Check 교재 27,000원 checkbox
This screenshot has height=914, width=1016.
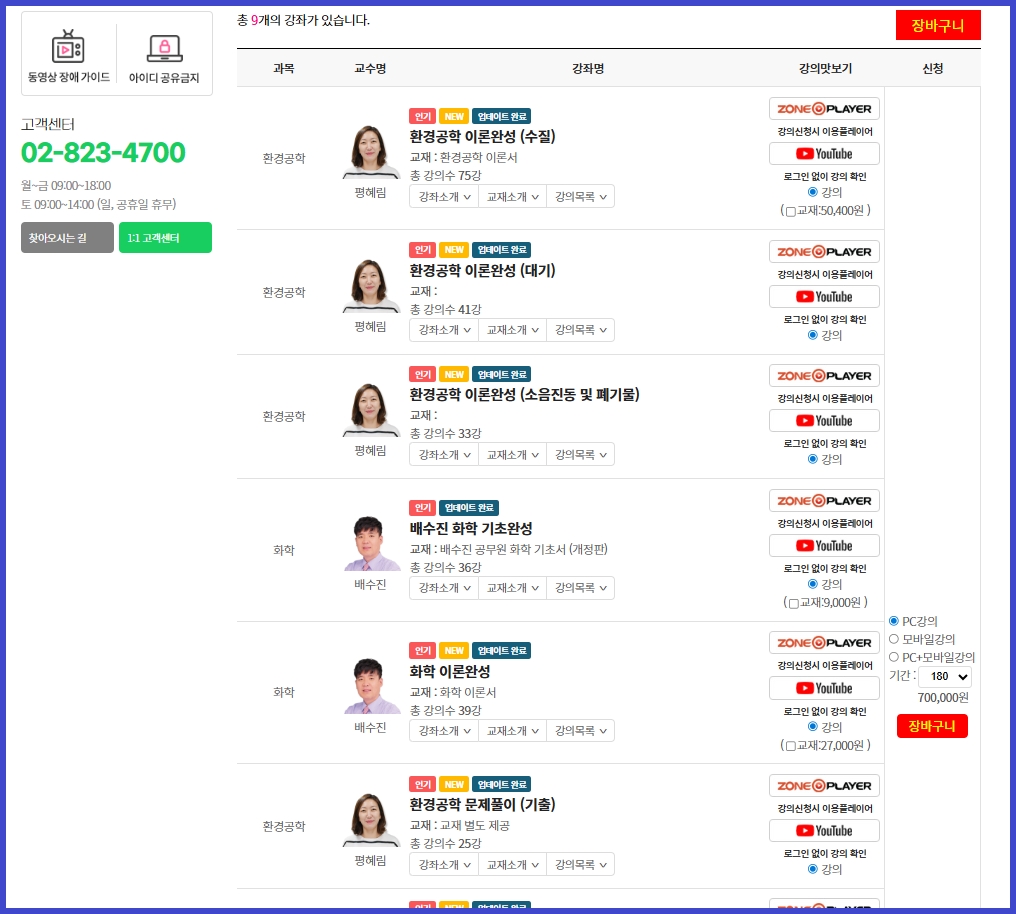click(791, 746)
